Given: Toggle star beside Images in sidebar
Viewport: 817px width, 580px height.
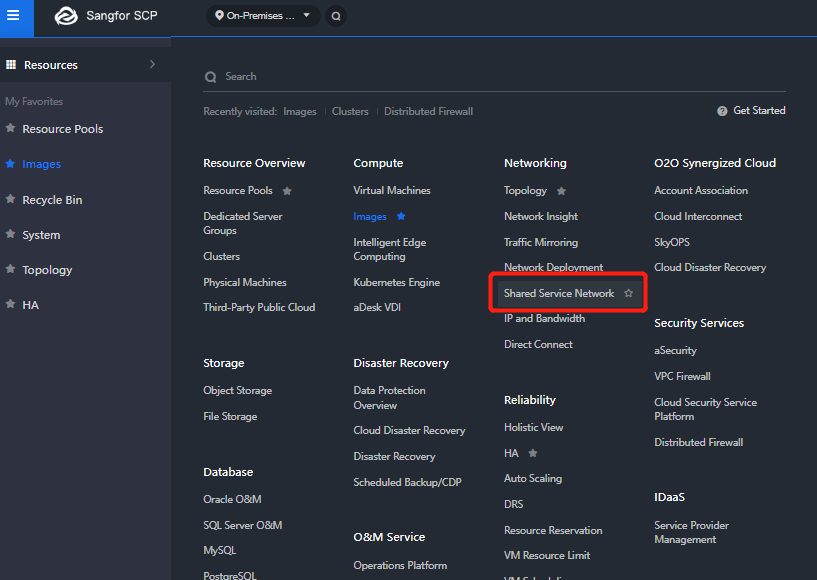Looking at the screenshot, I should (10, 164).
